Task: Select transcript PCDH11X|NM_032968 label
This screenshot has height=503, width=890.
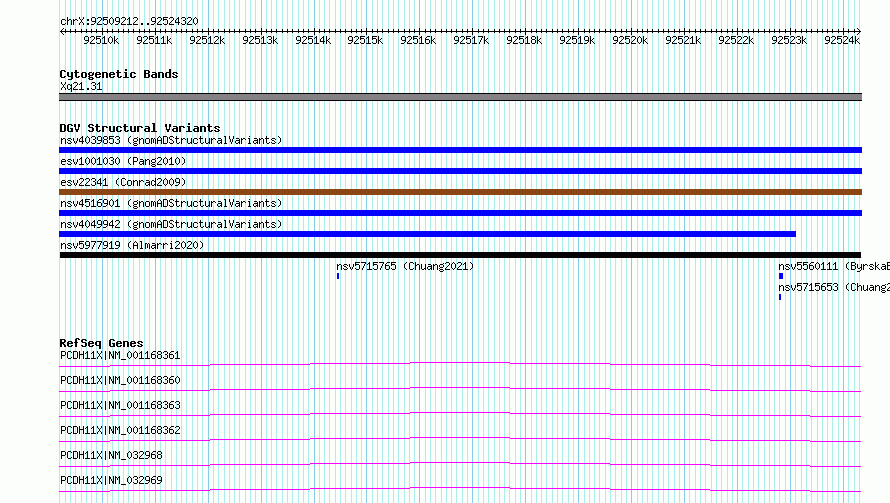Action: coord(111,455)
